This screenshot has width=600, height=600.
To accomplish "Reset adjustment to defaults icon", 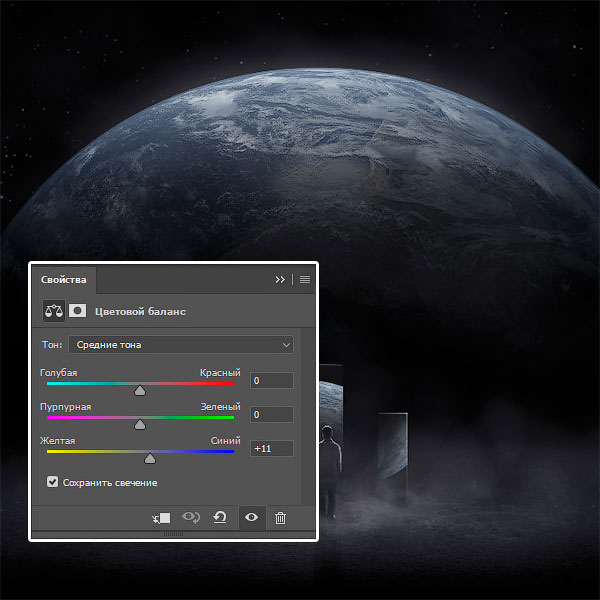I will click(x=220, y=518).
